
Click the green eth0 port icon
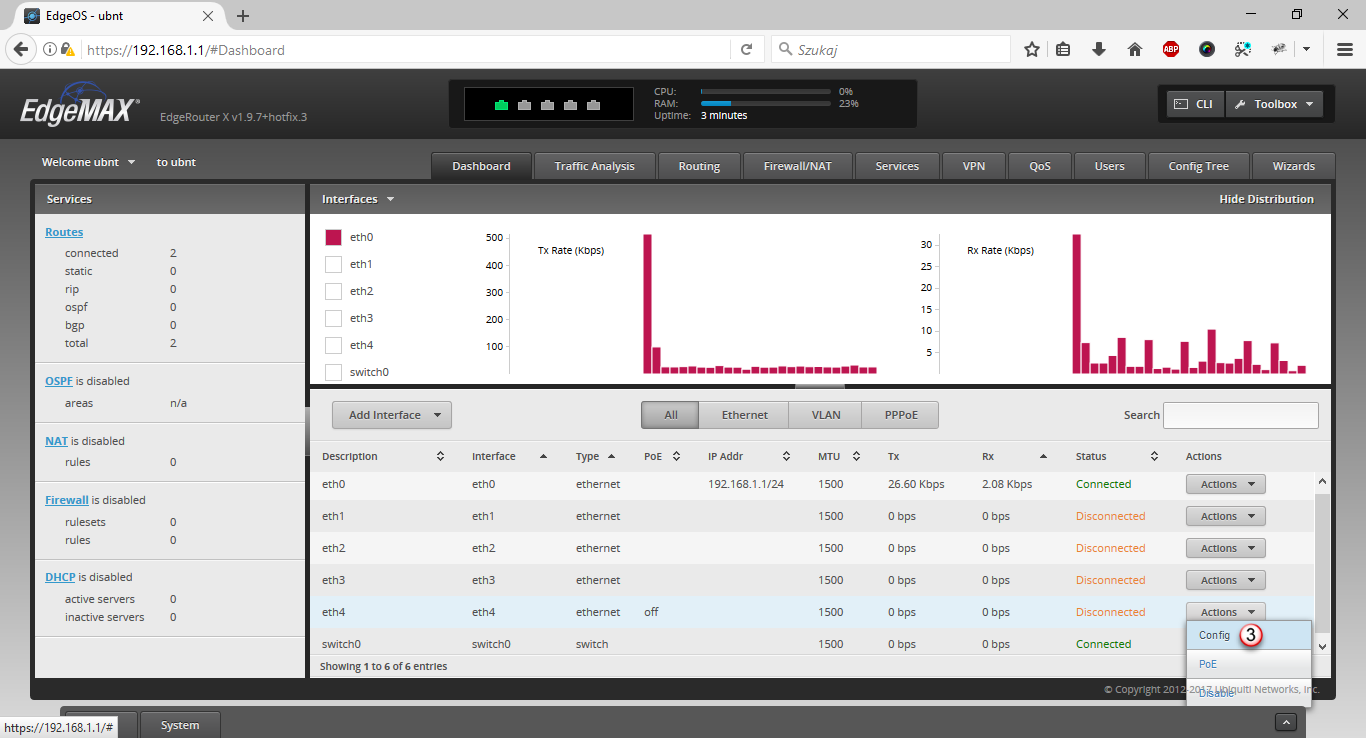(x=501, y=105)
